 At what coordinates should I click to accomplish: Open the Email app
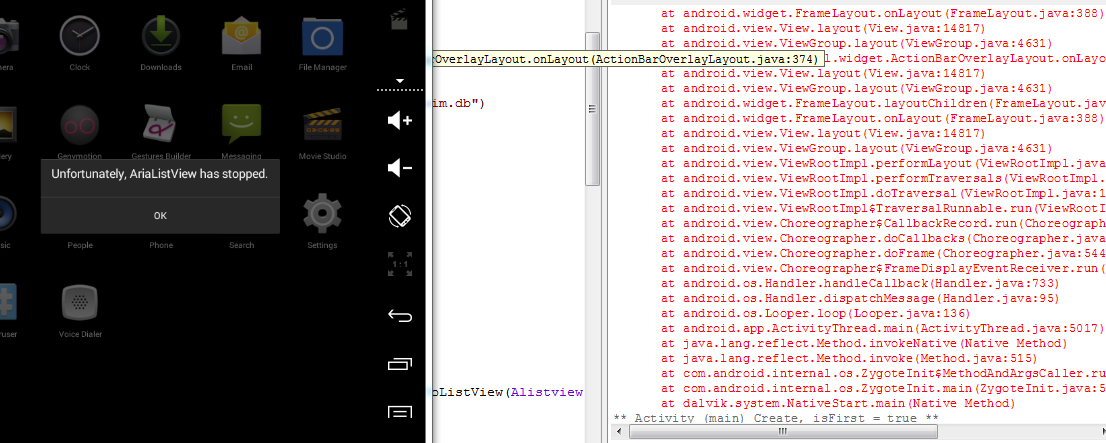[x=241, y=39]
